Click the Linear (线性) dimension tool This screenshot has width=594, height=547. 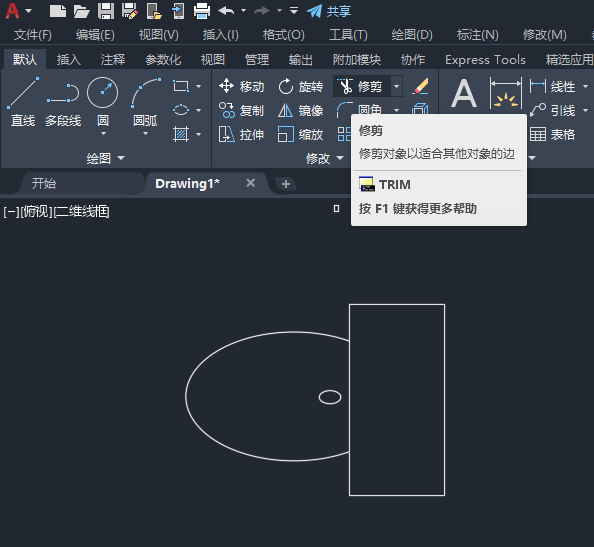(x=552, y=86)
